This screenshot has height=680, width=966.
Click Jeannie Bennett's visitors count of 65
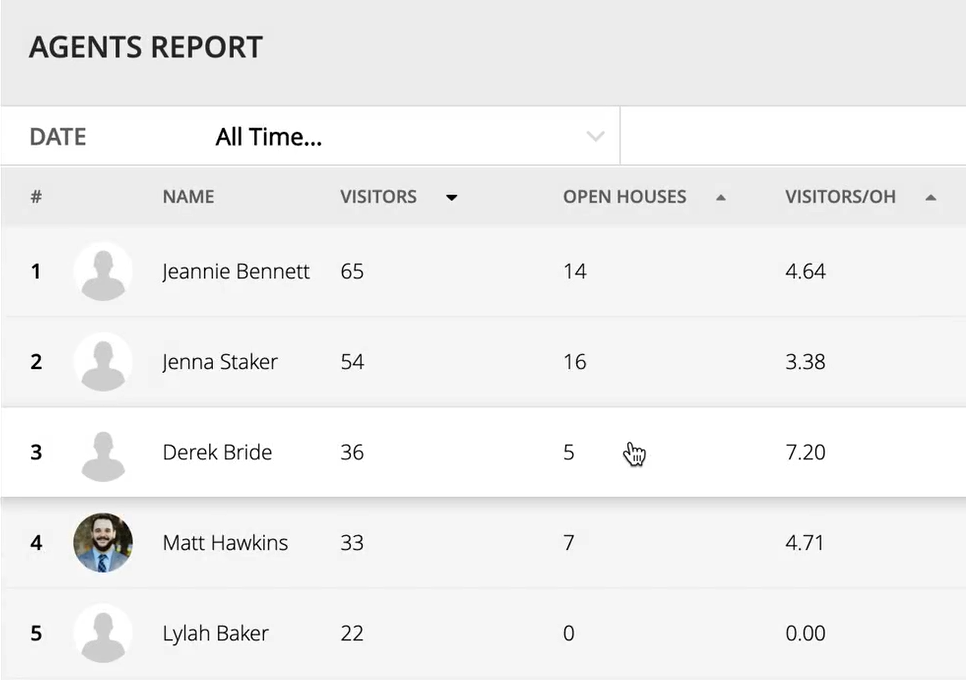coord(352,271)
